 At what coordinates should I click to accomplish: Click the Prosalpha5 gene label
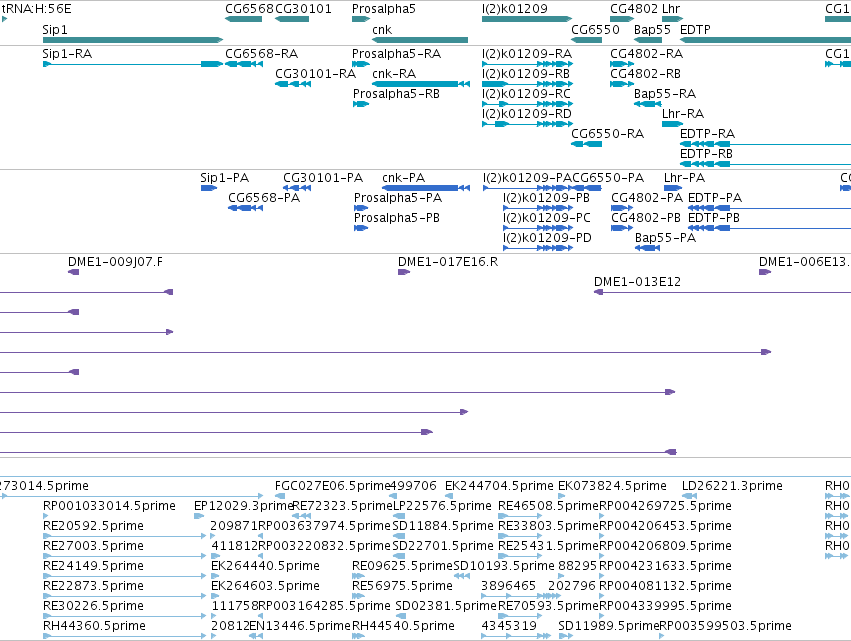coord(384,9)
